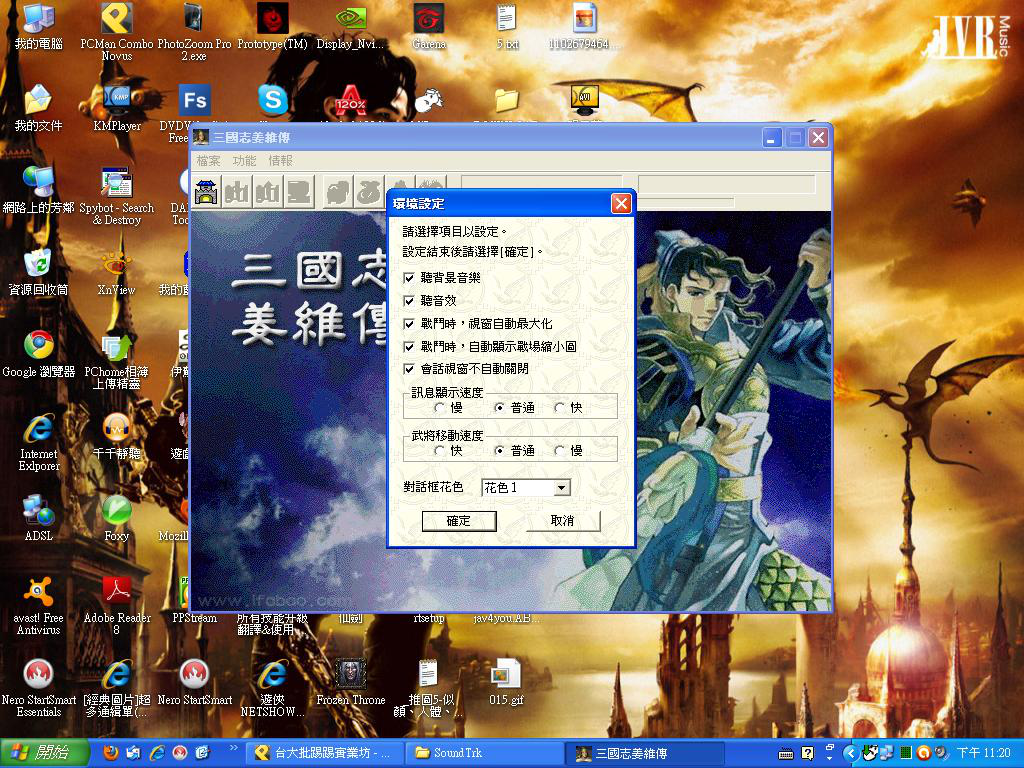The image size is (1024, 768).
Task: Toggle the 聽音效 checkbox
Action: click(x=409, y=300)
